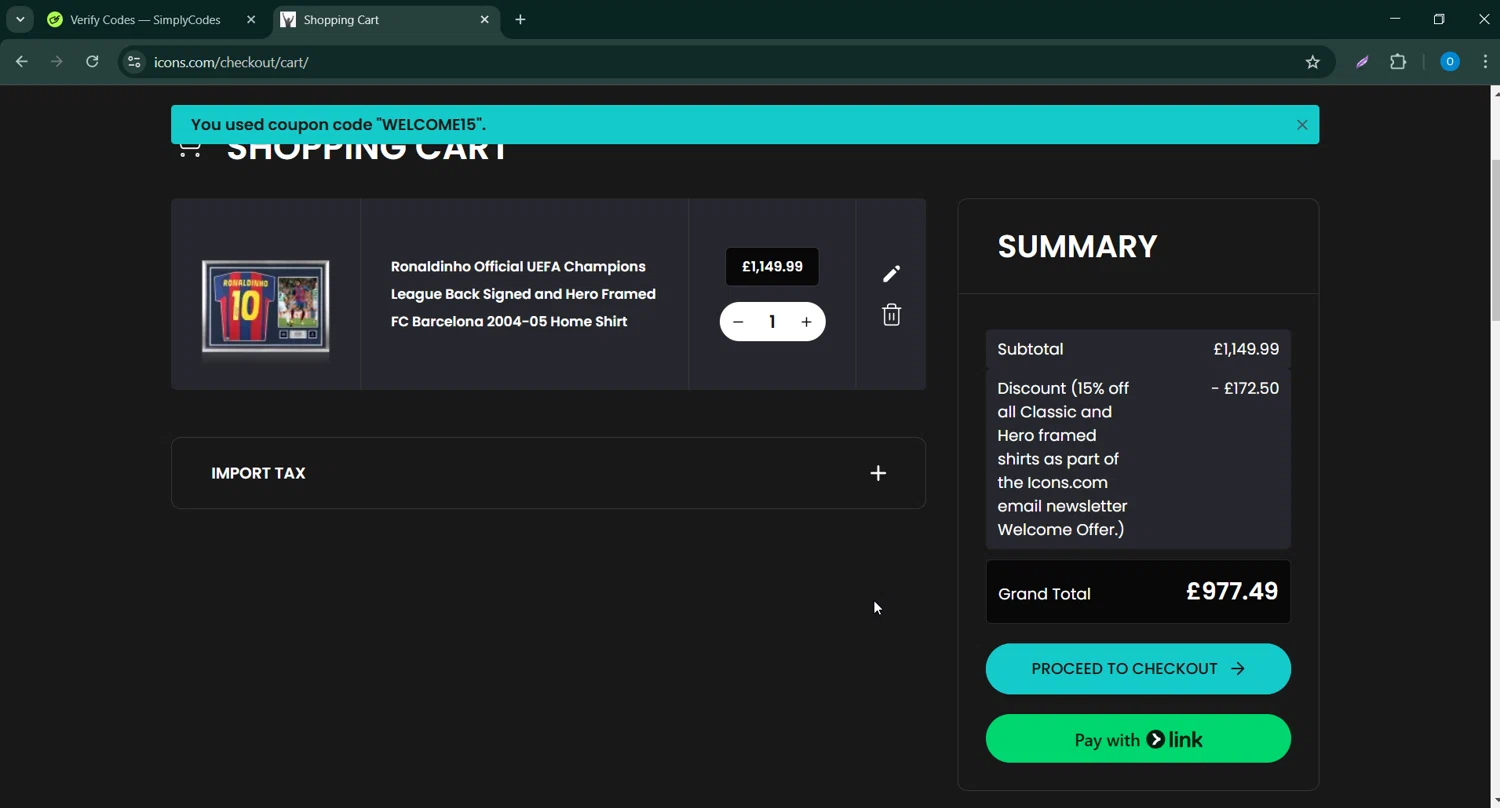The height and width of the screenshot is (808, 1500).
Task: Click the Grand Total amount £977.49
Action: [1232, 591]
